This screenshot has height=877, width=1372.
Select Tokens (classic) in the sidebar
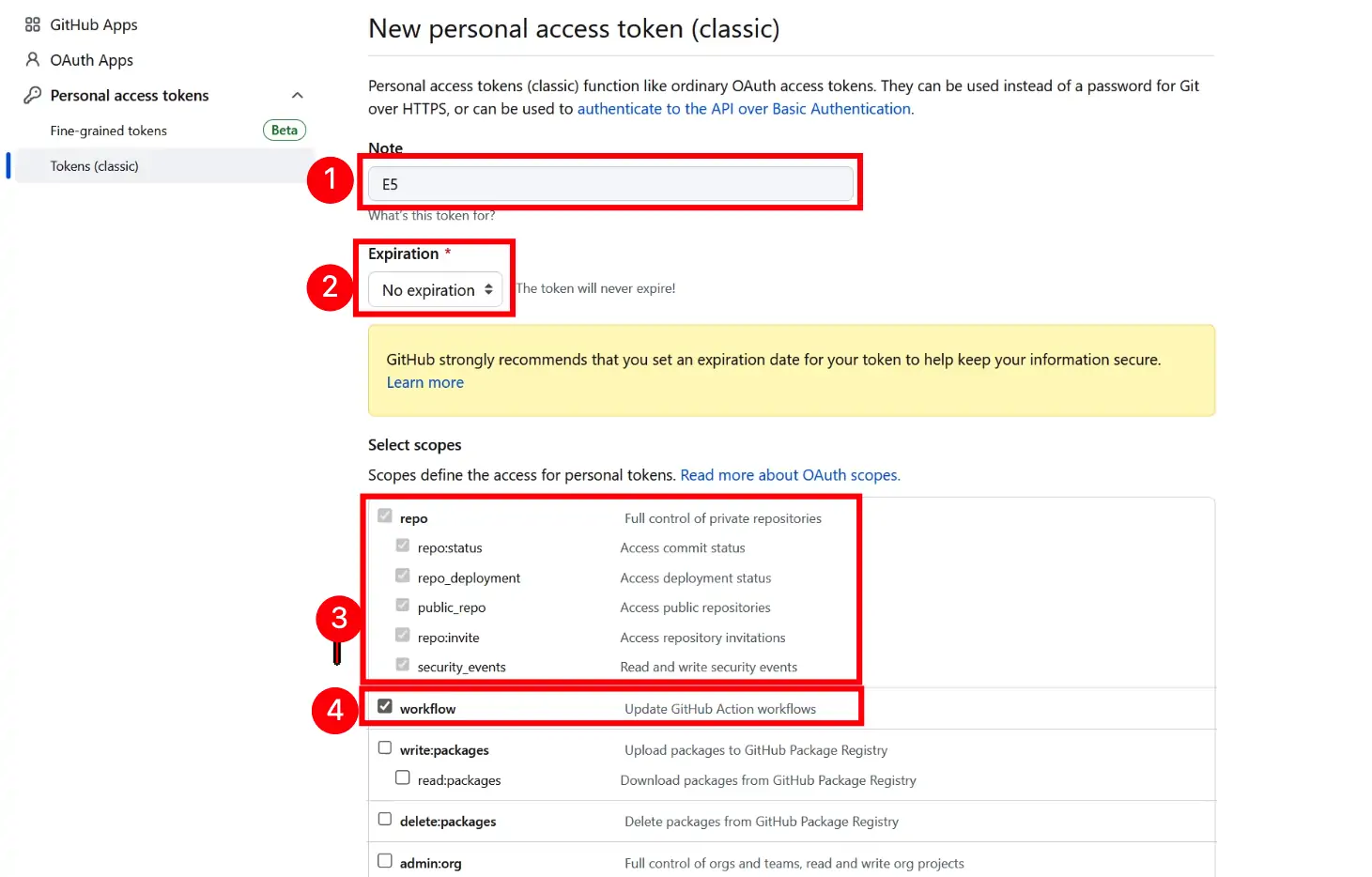pyautogui.click(x=95, y=165)
